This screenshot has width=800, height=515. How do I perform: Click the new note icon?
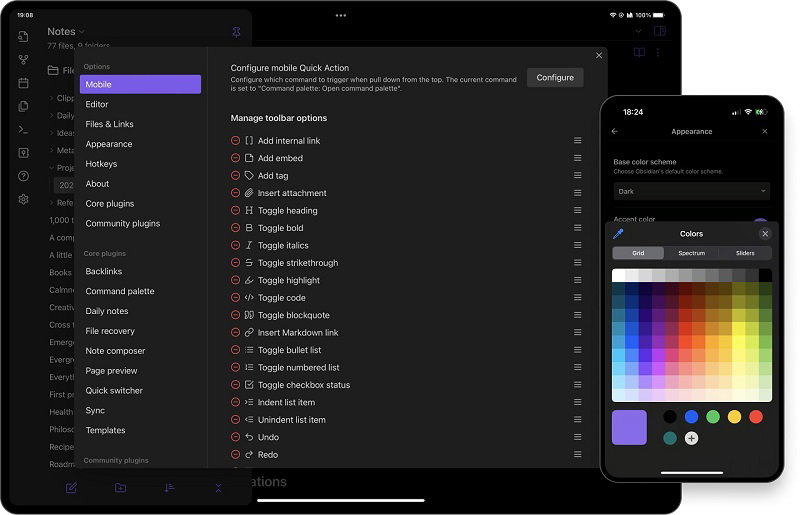pos(71,488)
